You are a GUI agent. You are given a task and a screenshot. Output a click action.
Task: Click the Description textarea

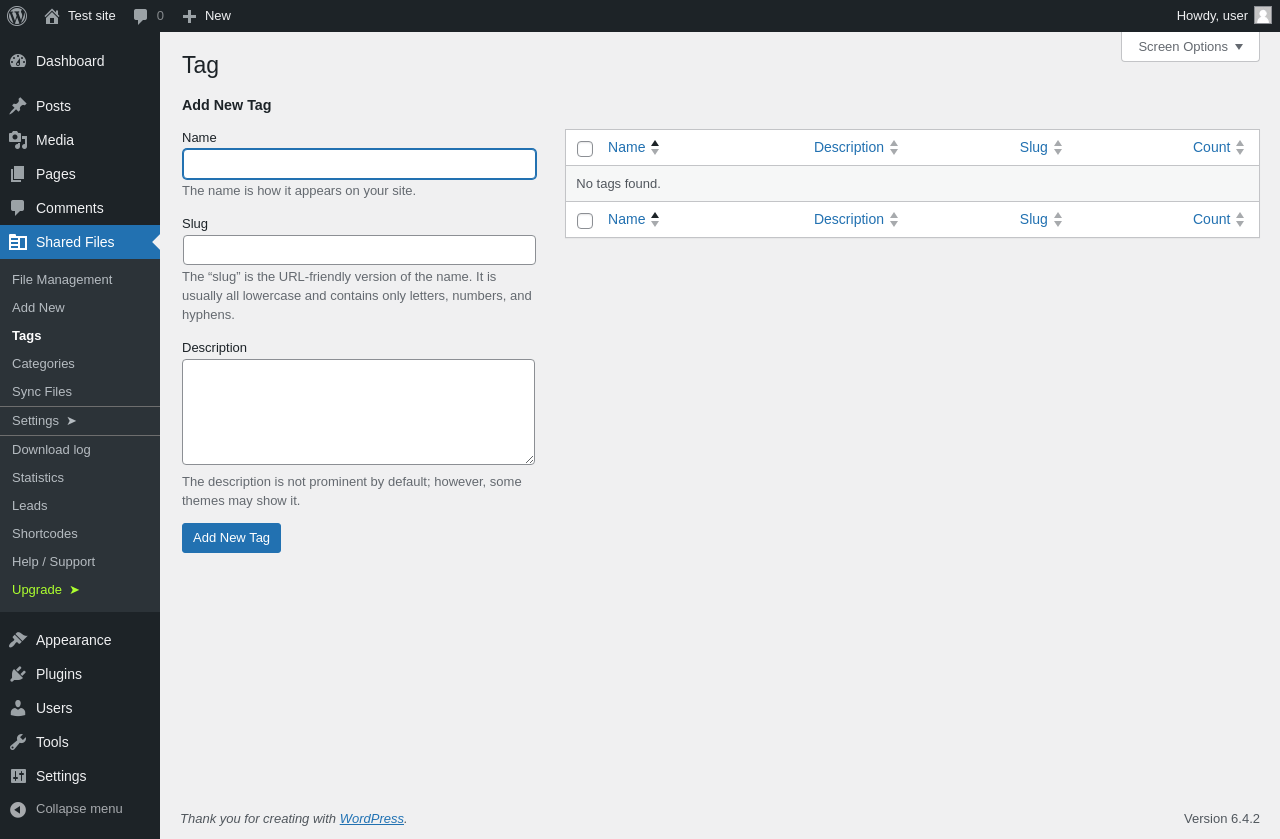click(x=358, y=412)
